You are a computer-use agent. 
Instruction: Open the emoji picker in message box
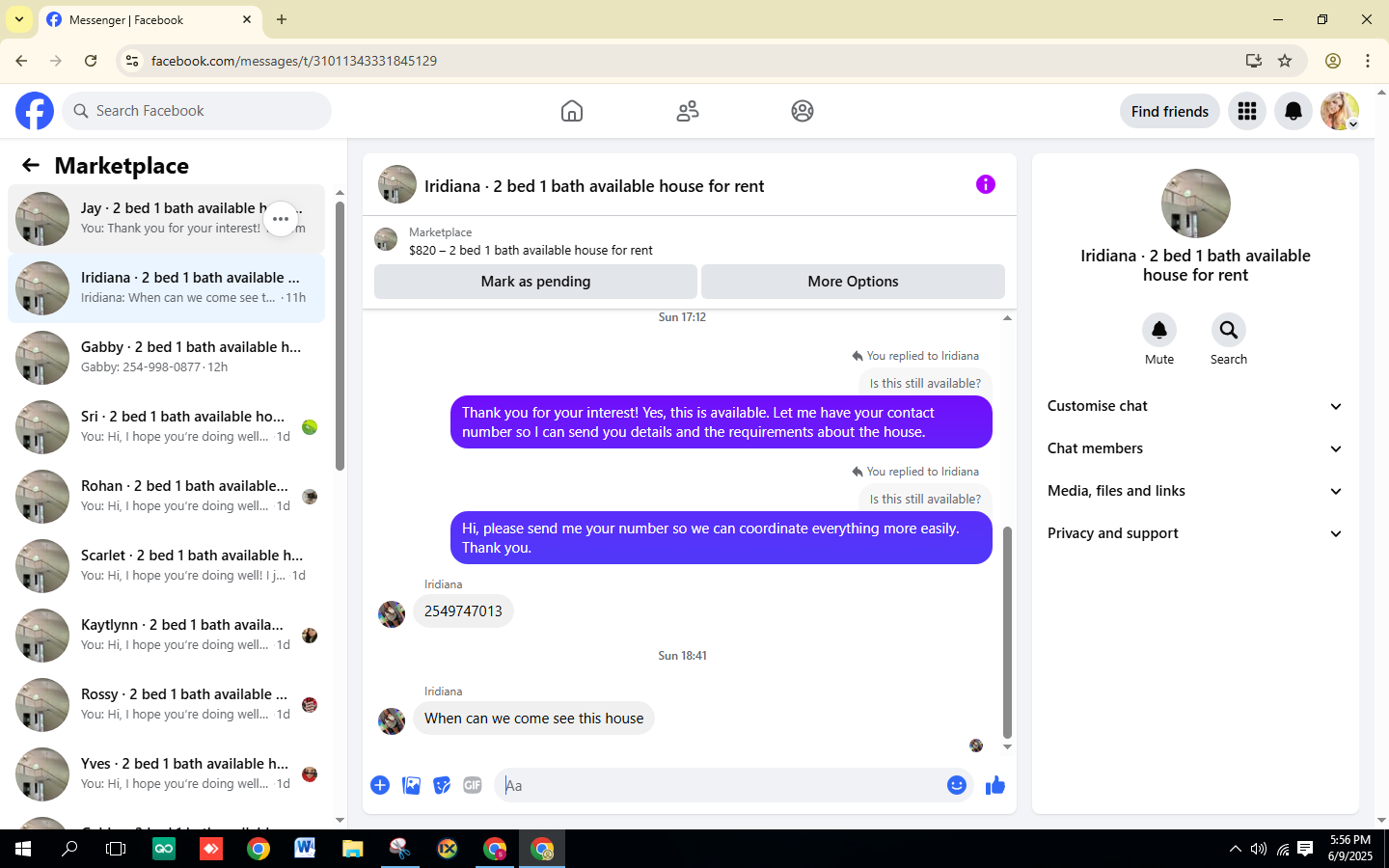(x=957, y=785)
